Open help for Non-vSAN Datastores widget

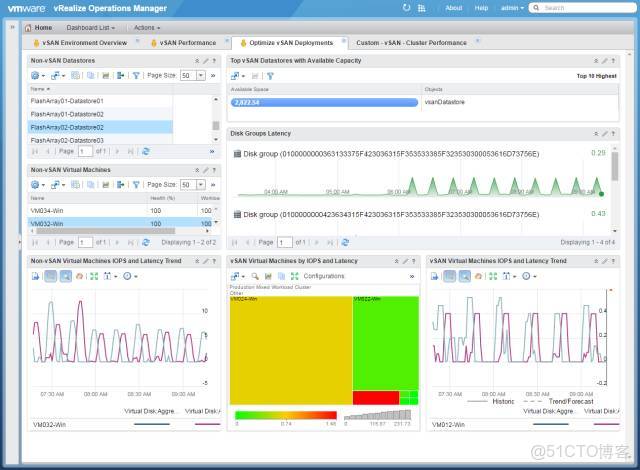pyautogui.click(x=214, y=61)
